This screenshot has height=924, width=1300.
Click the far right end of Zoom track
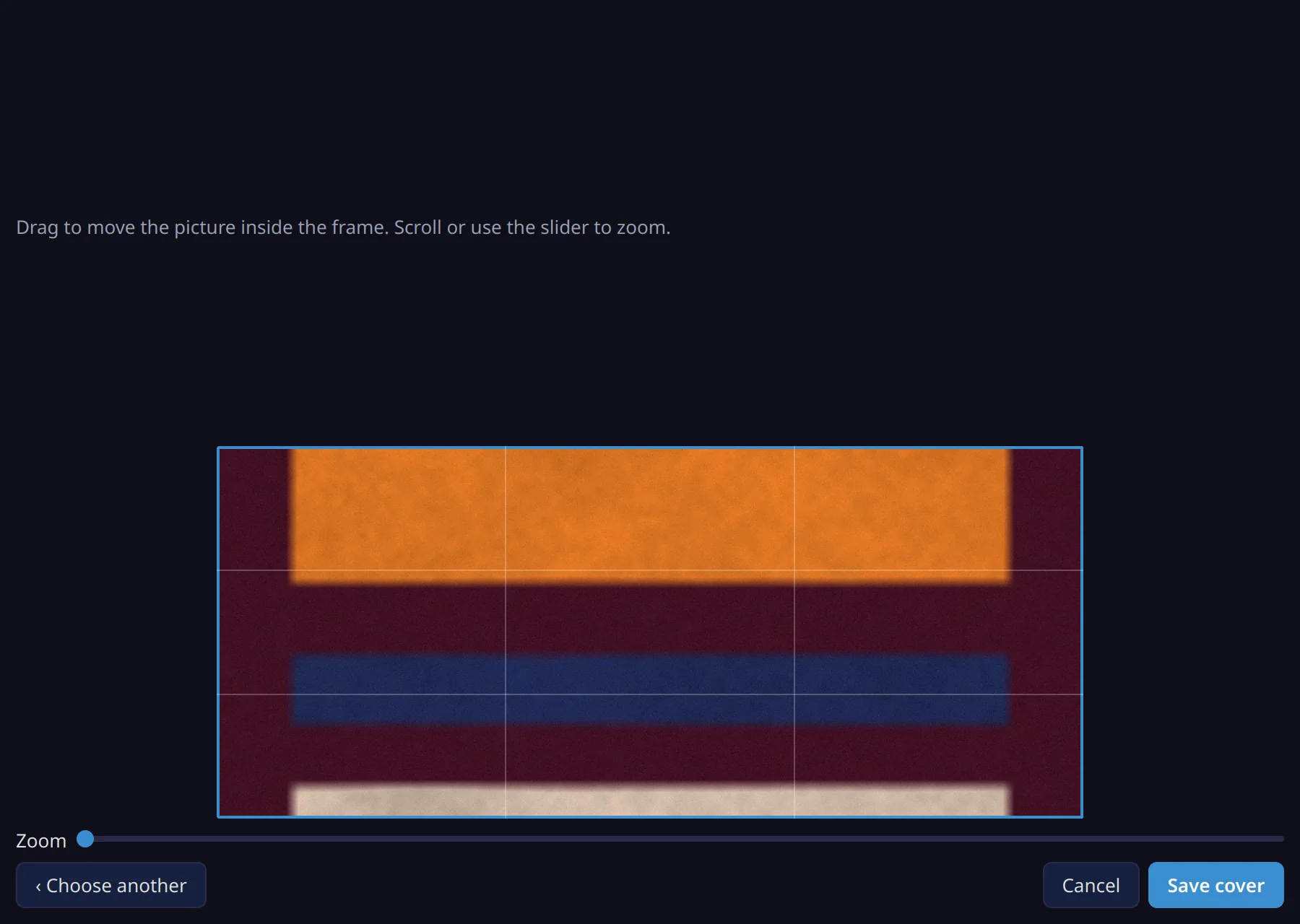tap(1282, 839)
